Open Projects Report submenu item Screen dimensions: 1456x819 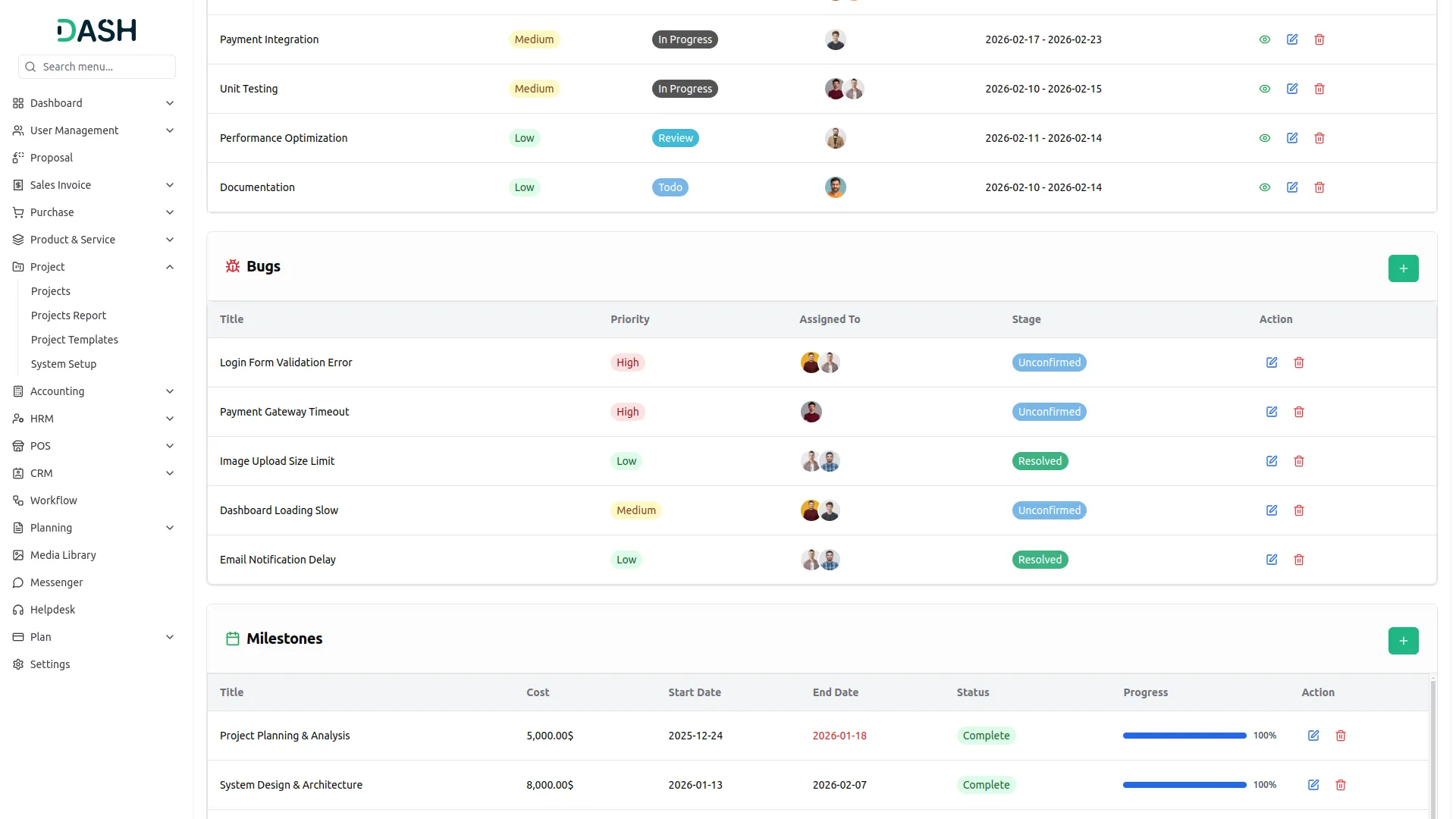[x=68, y=315]
